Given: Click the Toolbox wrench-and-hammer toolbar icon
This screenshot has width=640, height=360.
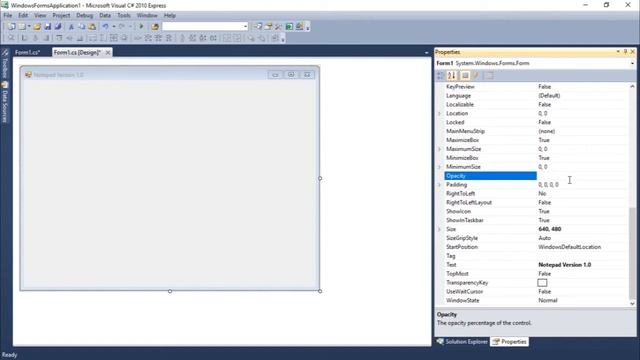Looking at the screenshot, I should pyautogui.click(x=278, y=27).
